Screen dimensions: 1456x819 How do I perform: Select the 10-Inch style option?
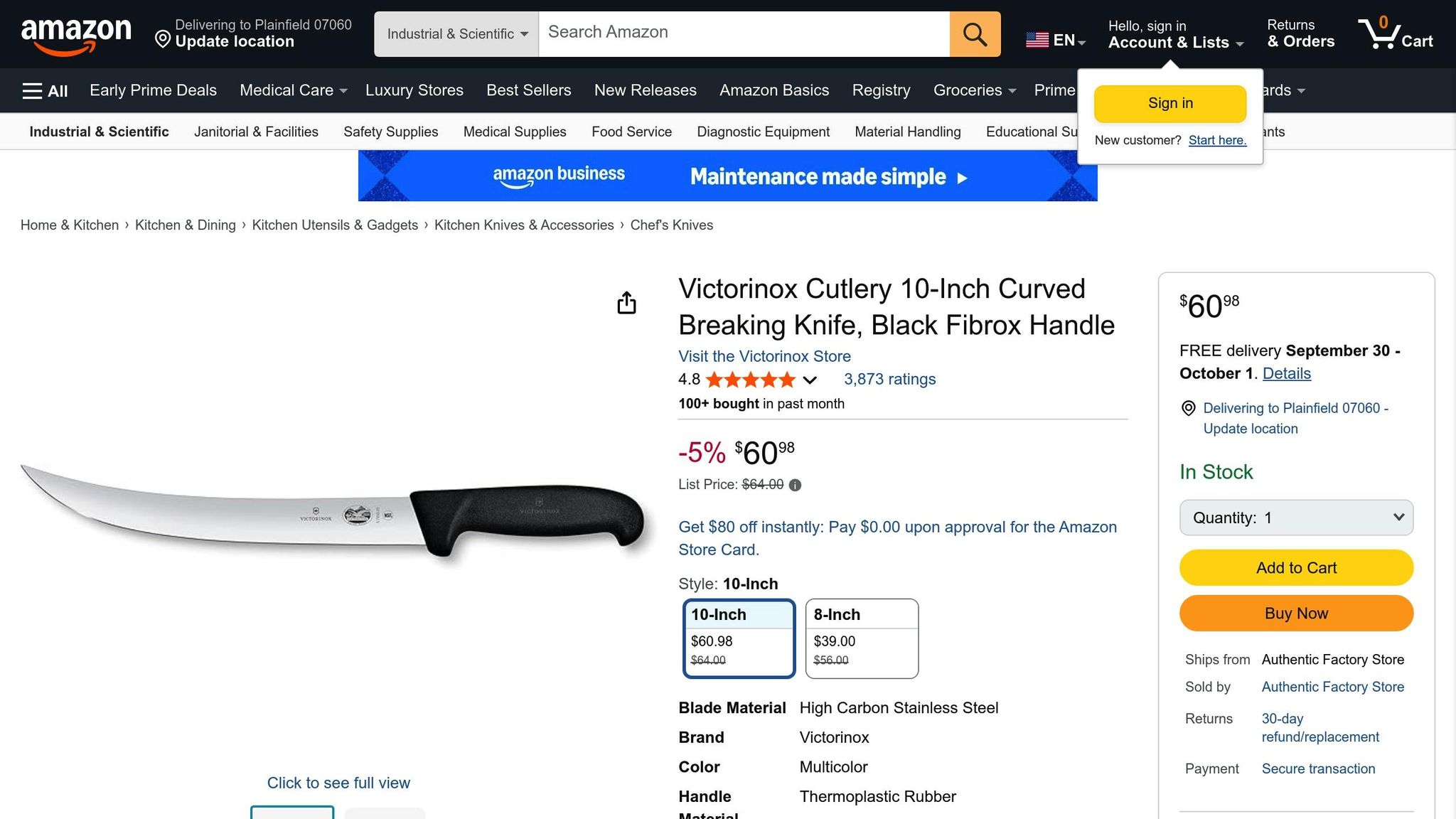coord(738,638)
